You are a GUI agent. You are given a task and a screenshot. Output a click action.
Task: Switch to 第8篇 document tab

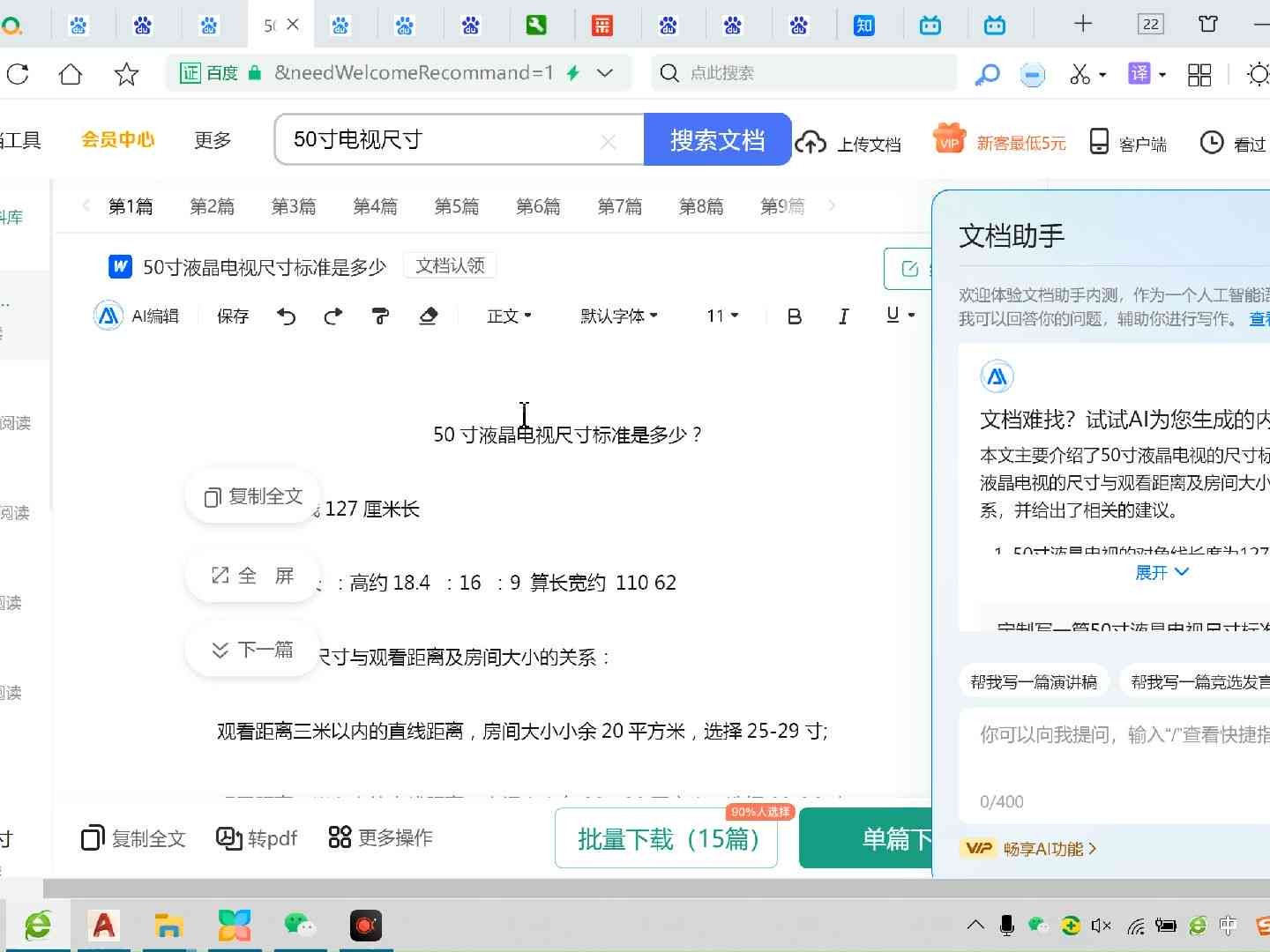point(701,206)
